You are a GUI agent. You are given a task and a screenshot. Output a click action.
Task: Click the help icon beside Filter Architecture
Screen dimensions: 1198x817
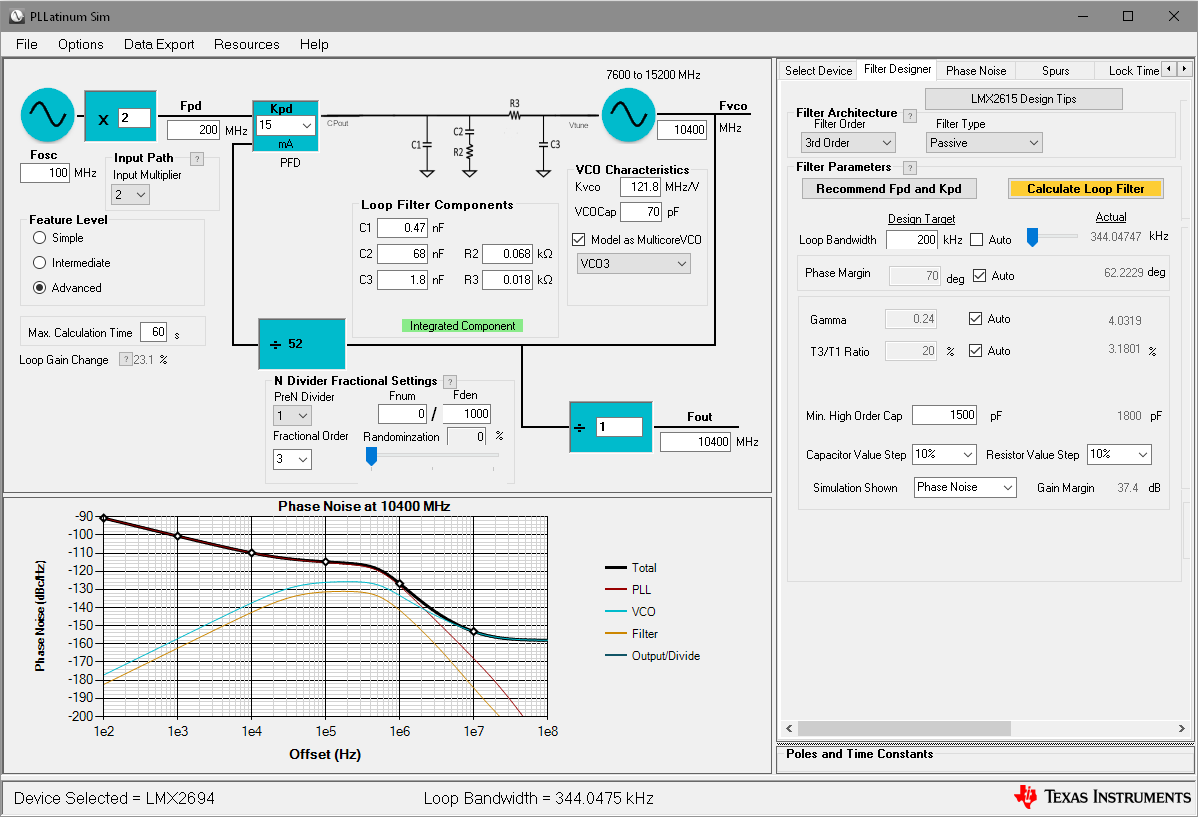click(x=910, y=116)
